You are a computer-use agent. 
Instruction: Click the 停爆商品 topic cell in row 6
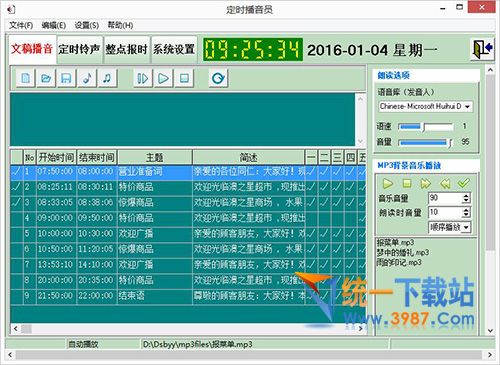(x=155, y=249)
